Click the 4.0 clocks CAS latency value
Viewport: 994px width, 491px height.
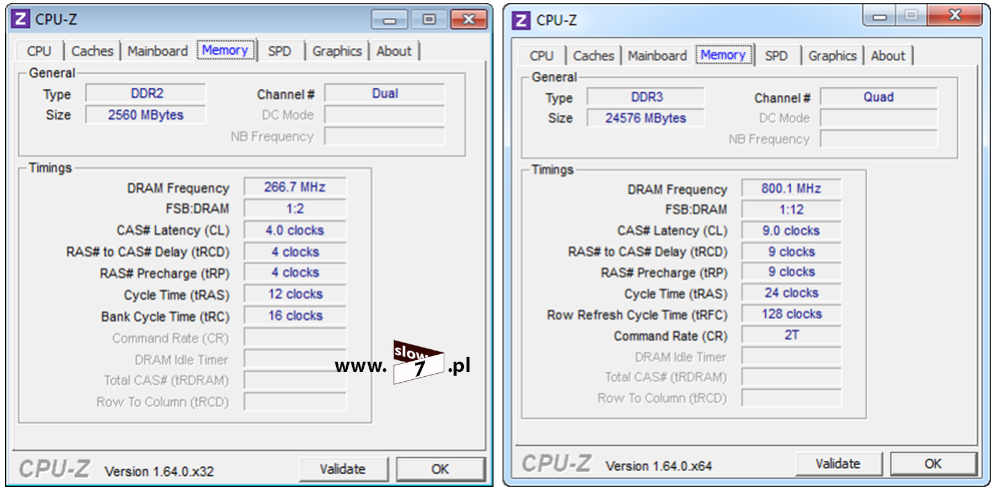(x=295, y=230)
